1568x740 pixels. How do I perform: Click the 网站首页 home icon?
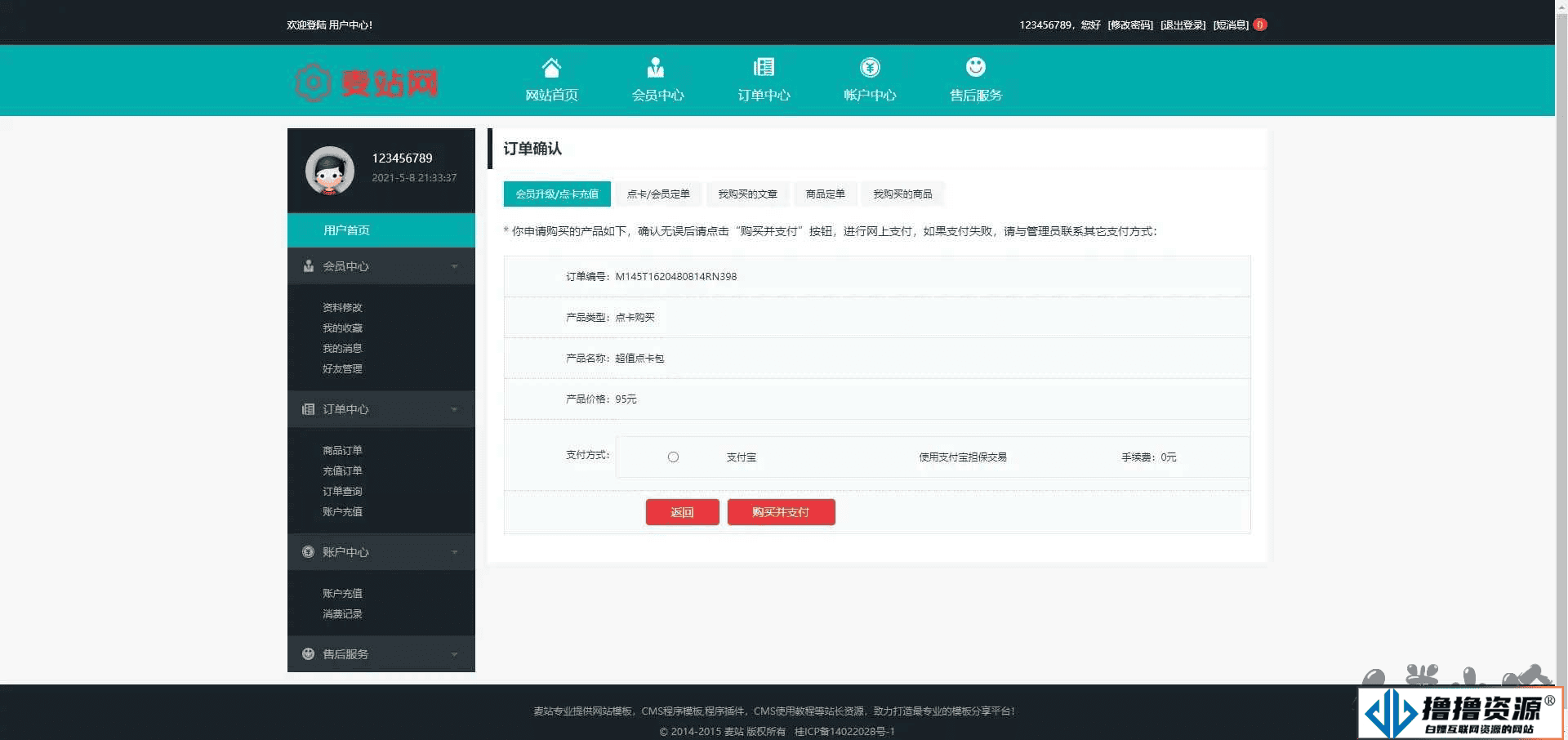551,67
